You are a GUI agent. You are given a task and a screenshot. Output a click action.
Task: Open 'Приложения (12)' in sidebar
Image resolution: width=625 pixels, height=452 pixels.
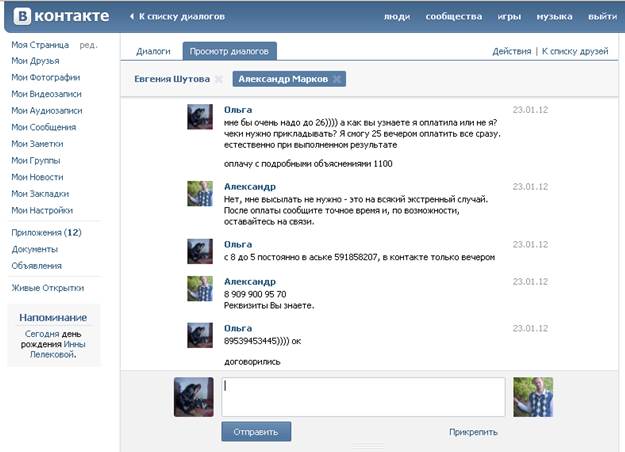46,232
